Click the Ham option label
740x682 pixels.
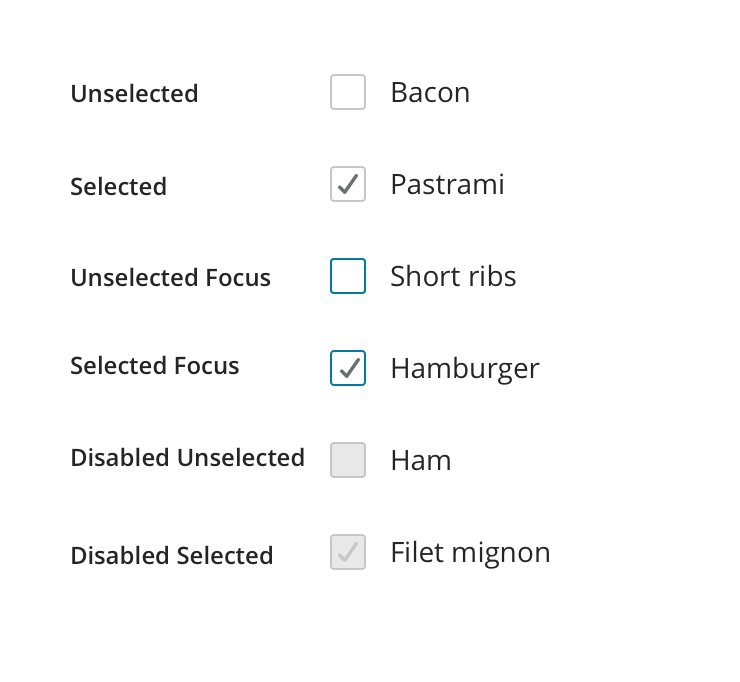coord(421,460)
